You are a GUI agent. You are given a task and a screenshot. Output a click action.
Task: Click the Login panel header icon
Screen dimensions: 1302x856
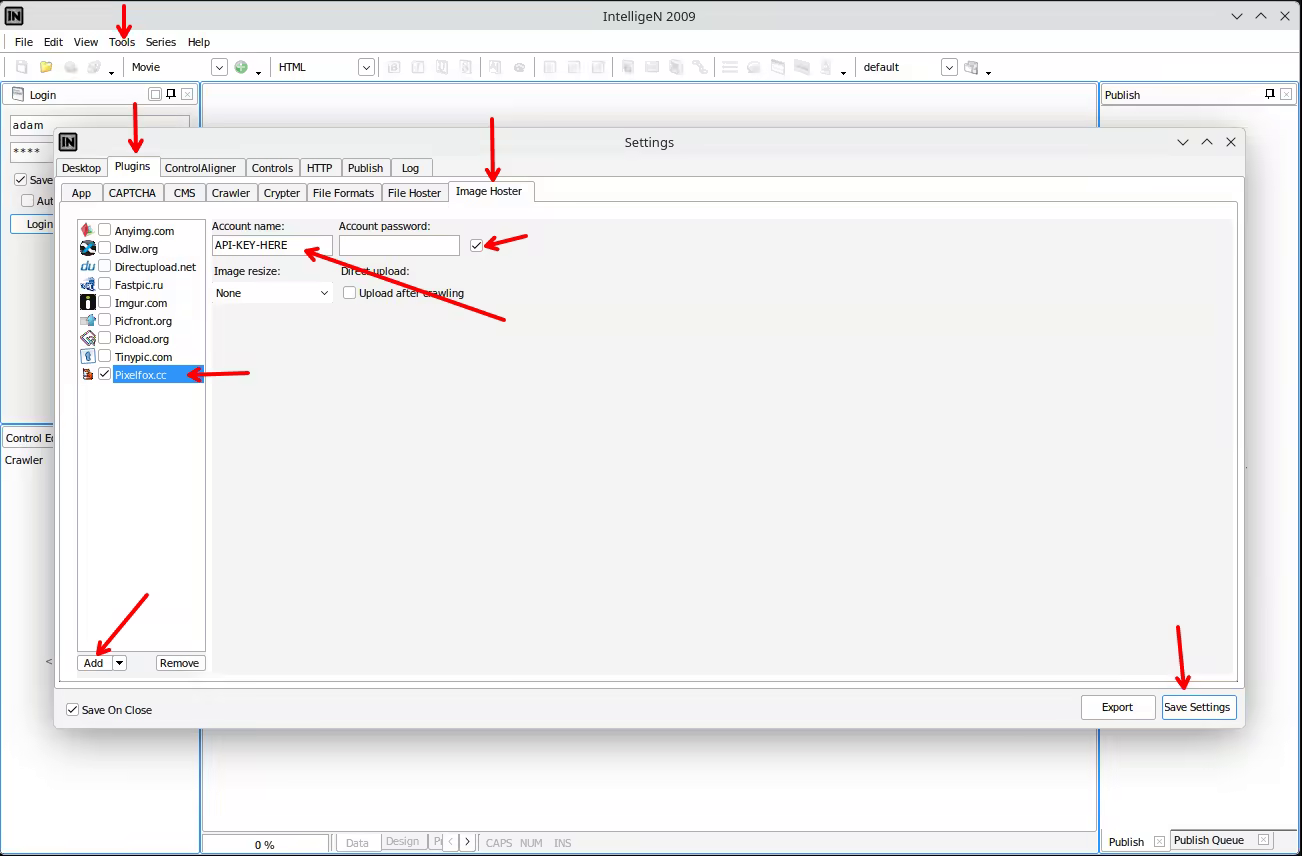tap(18, 94)
